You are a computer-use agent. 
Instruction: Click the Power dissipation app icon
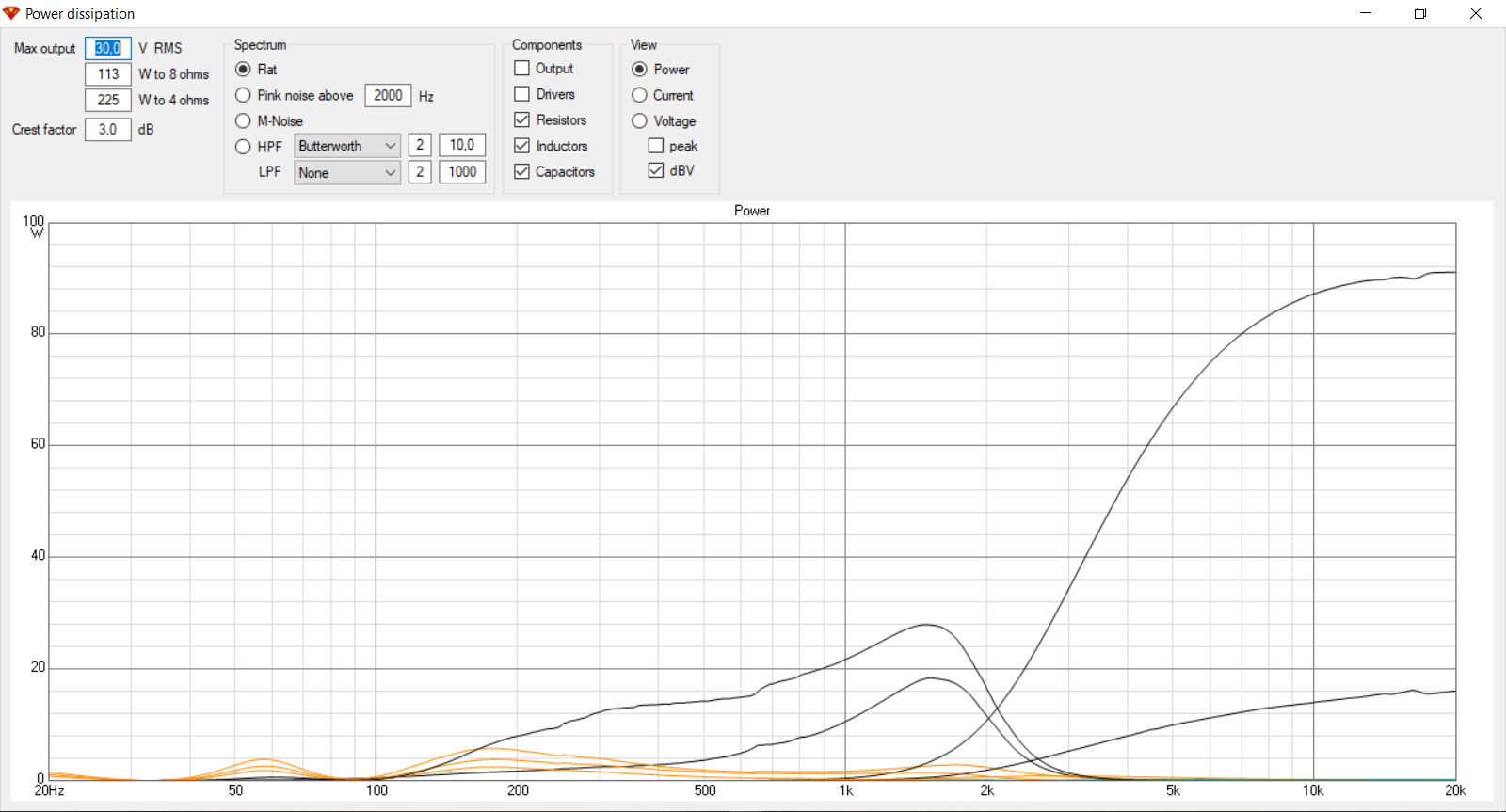[11, 13]
